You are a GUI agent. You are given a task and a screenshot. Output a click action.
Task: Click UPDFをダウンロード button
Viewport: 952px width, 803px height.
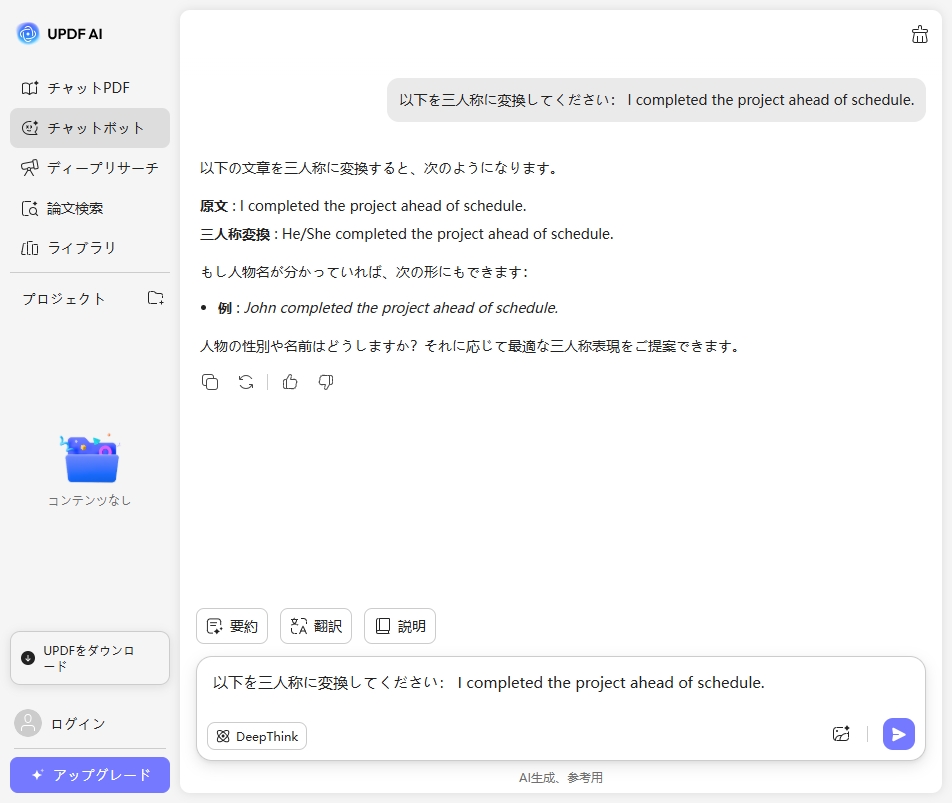click(90, 658)
